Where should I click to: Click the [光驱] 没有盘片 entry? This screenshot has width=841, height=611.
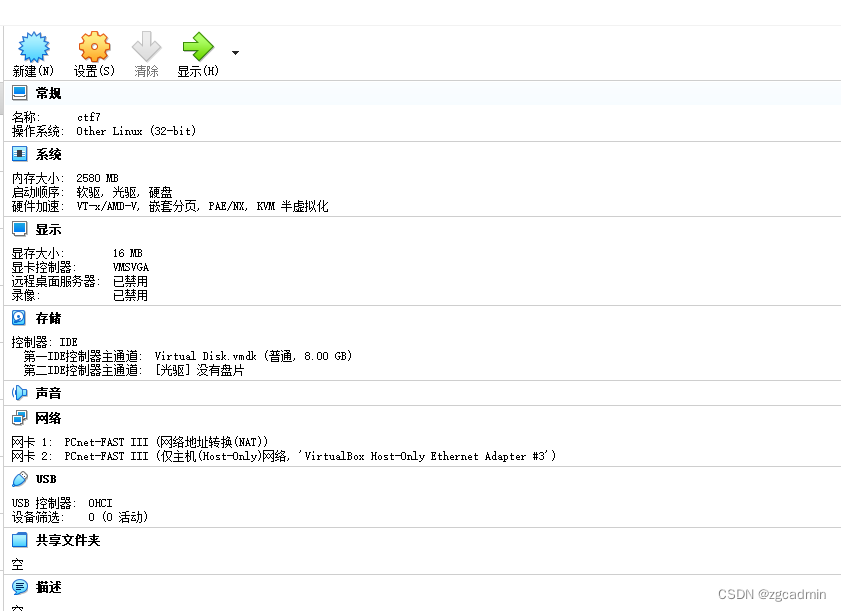[200, 370]
